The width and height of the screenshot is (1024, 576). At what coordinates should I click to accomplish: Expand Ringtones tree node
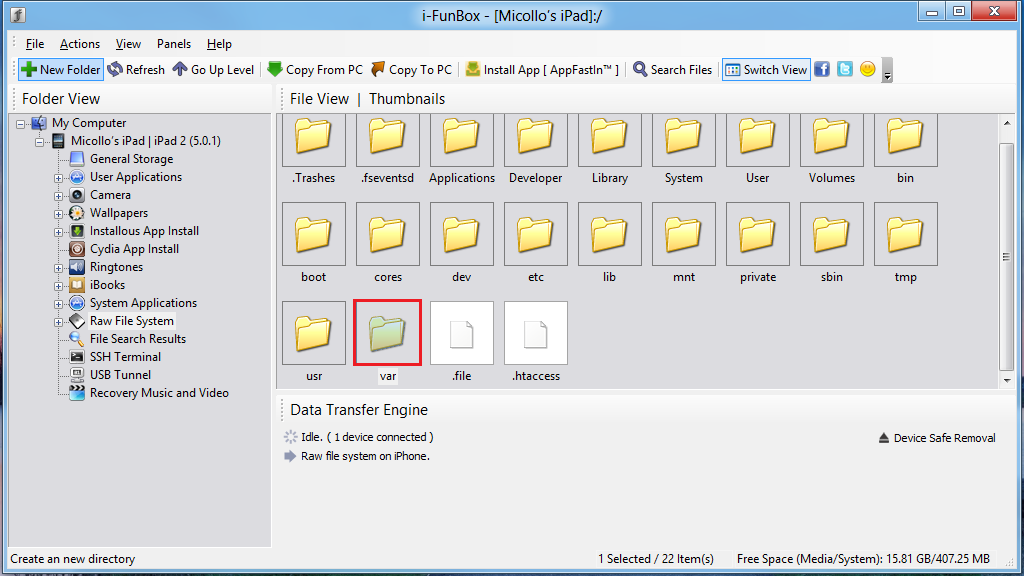[x=58, y=268]
